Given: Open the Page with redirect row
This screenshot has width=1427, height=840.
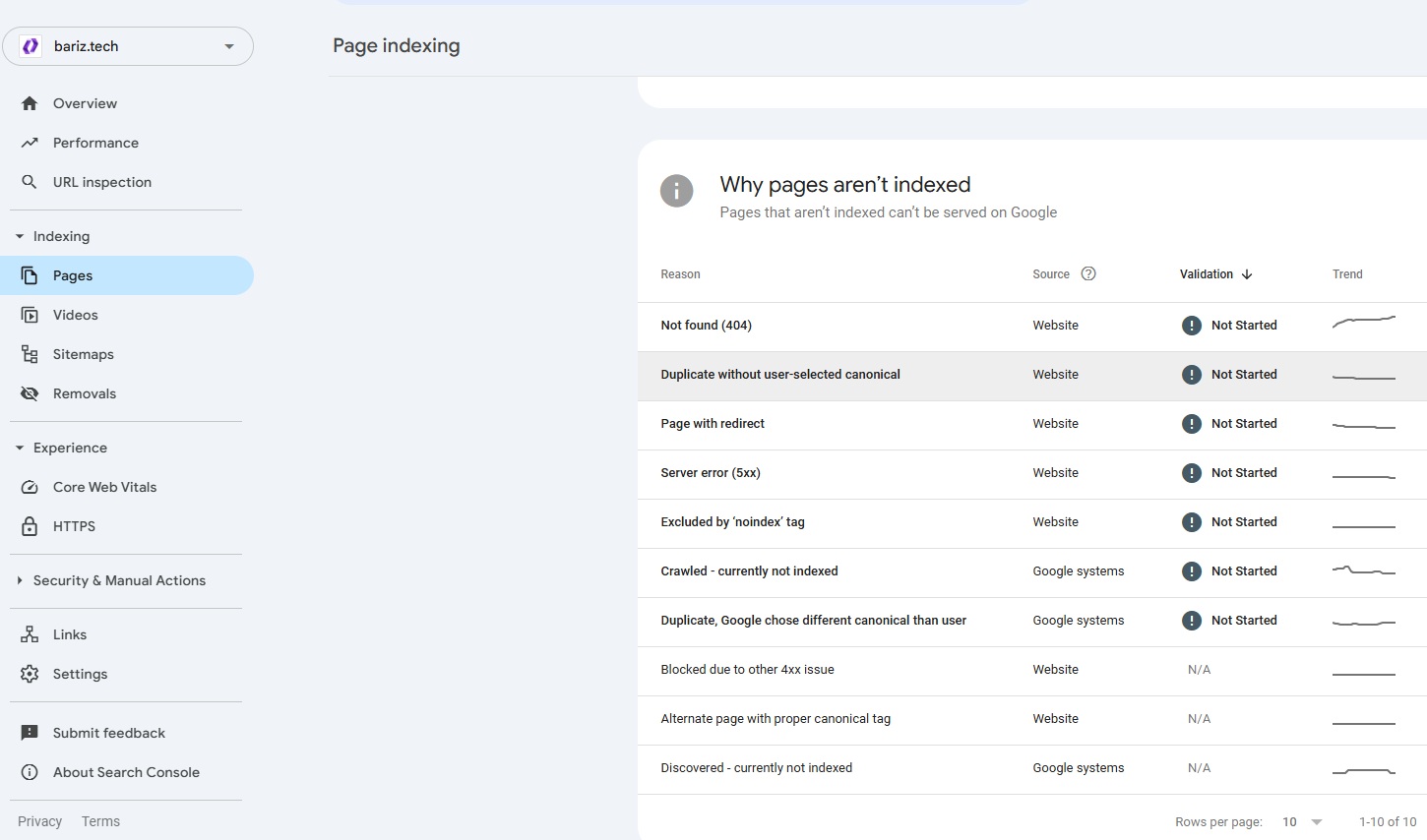Looking at the screenshot, I should point(1032,425).
